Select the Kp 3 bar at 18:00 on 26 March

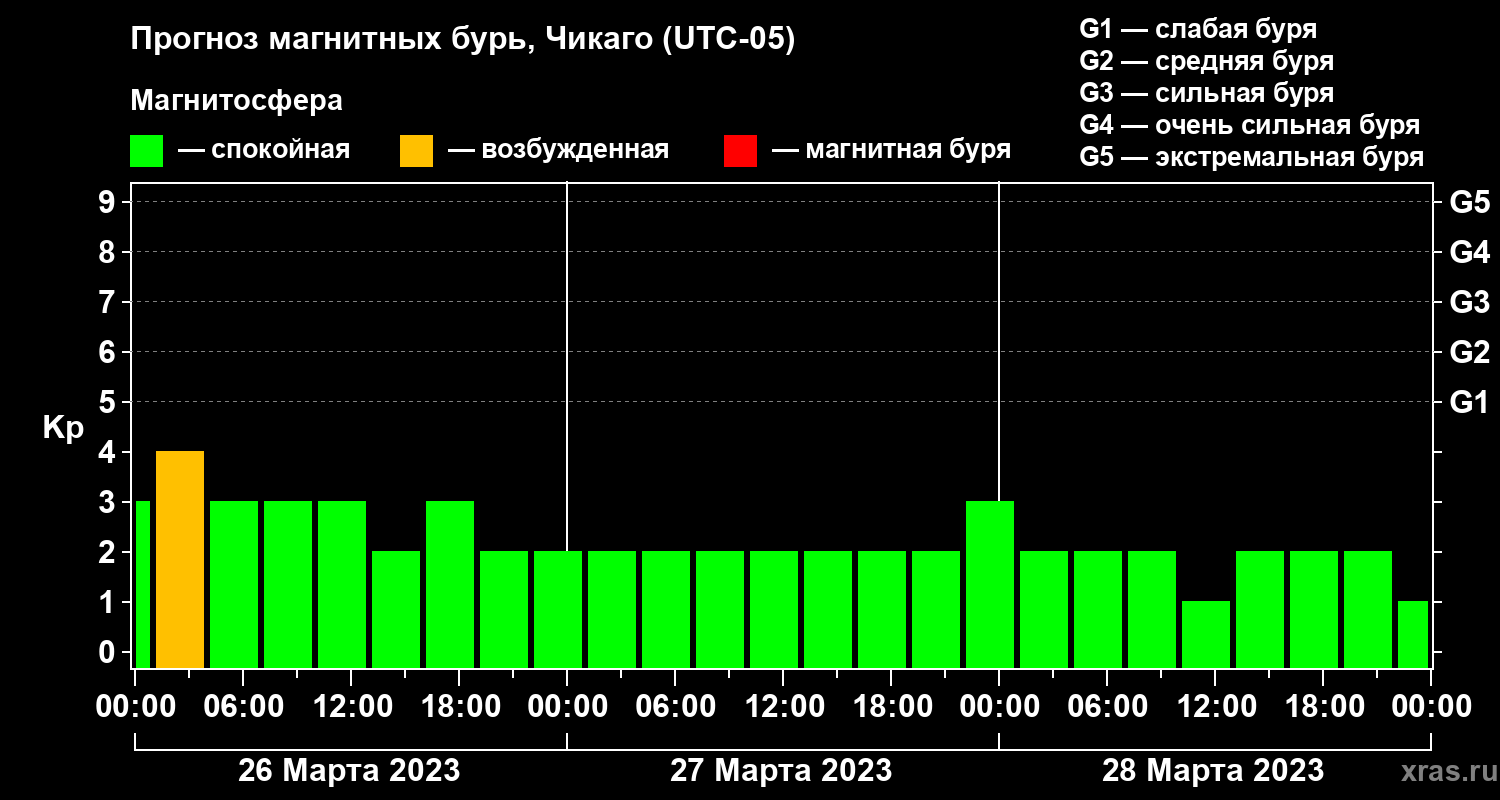click(450, 584)
